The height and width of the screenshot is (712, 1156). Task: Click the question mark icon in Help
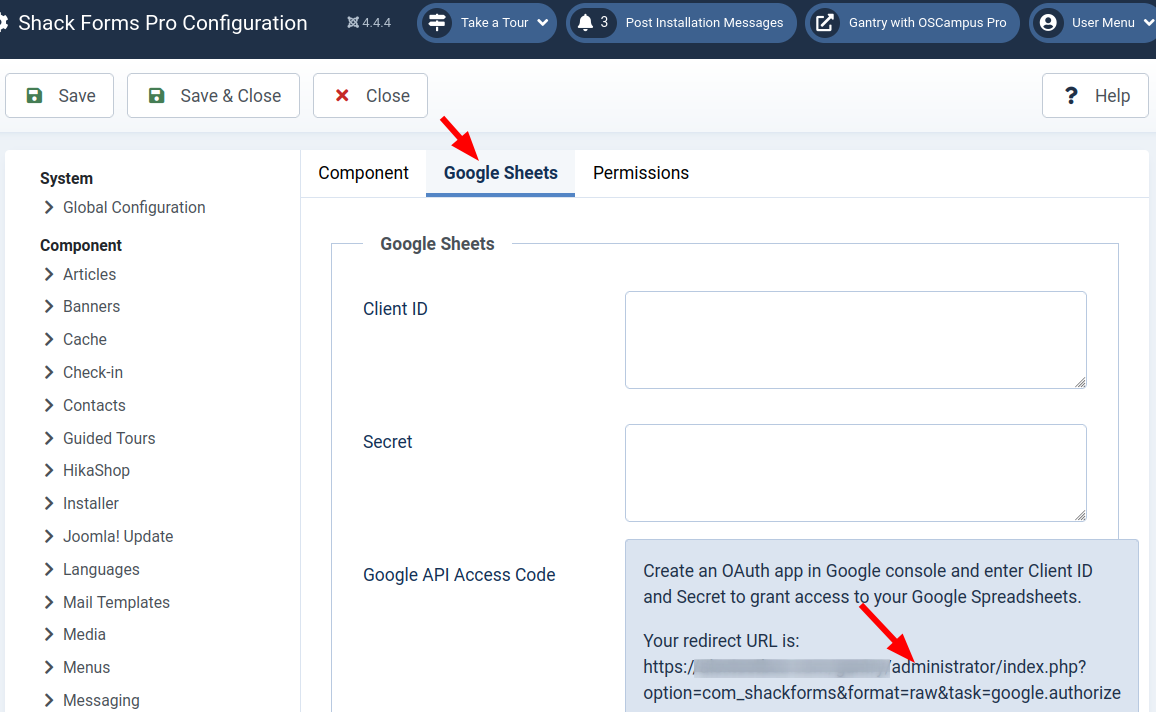pyautogui.click(x=1071, y=96)
